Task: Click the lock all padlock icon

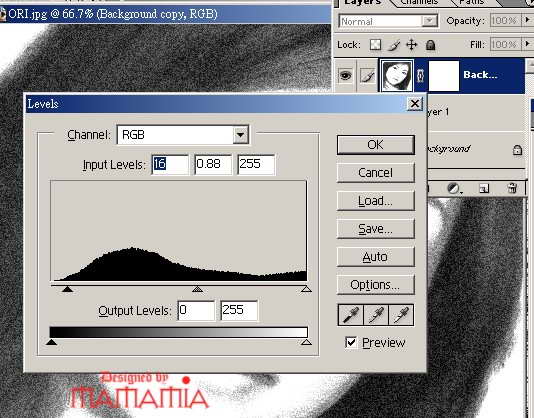Action: coord(430,45)
